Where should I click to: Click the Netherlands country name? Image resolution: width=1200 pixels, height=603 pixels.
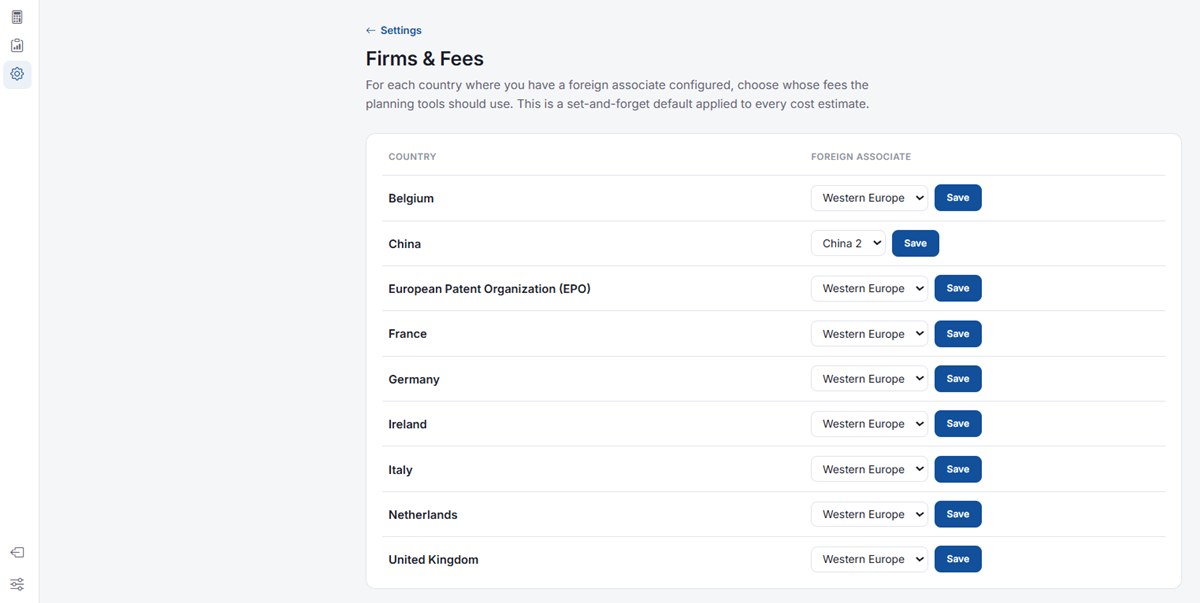pyautogui.click(x=423, y=515)
